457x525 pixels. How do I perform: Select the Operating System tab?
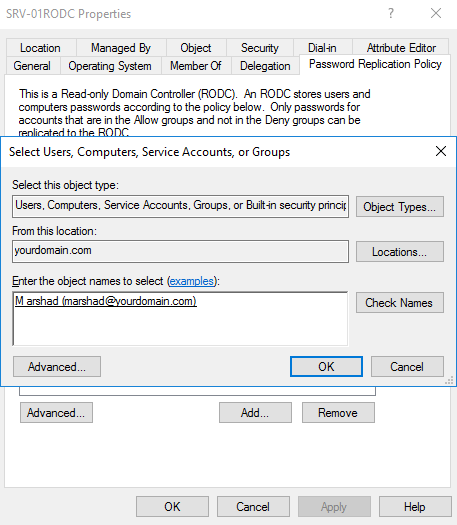pos(110,66)
